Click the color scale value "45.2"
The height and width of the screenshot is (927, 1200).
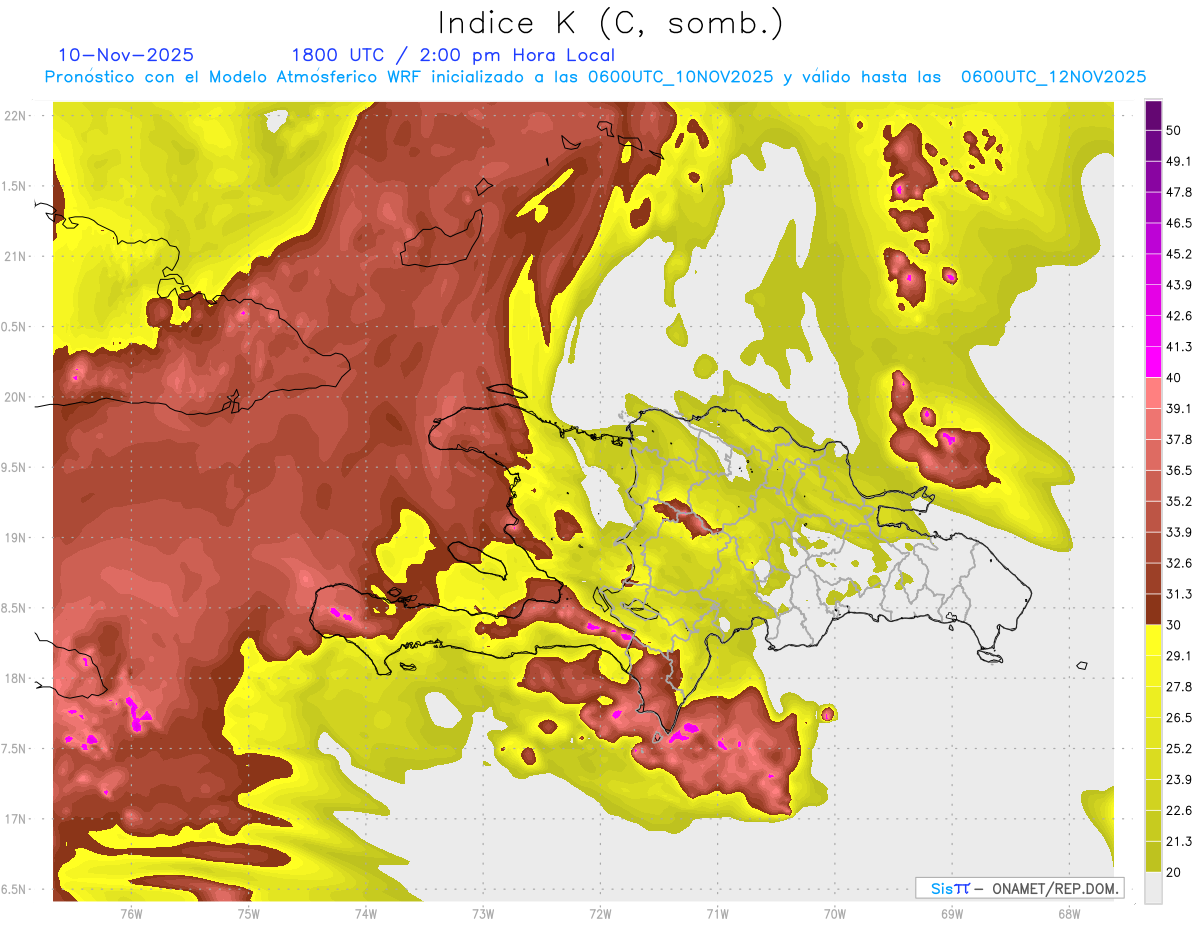pyautogui.click(x=1178, y=254)
